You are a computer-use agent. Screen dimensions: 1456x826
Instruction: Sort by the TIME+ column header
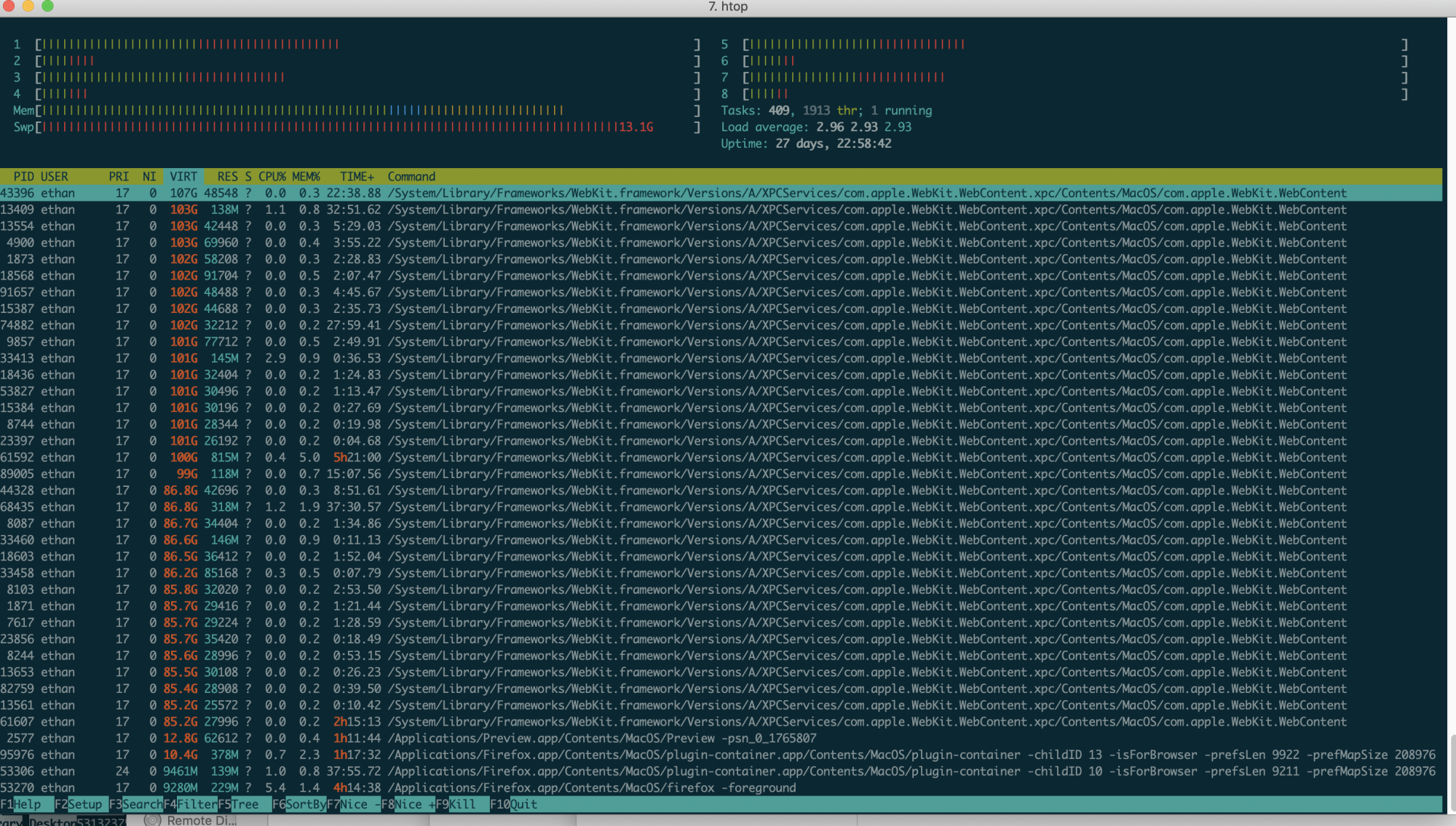tap(357, 177)
